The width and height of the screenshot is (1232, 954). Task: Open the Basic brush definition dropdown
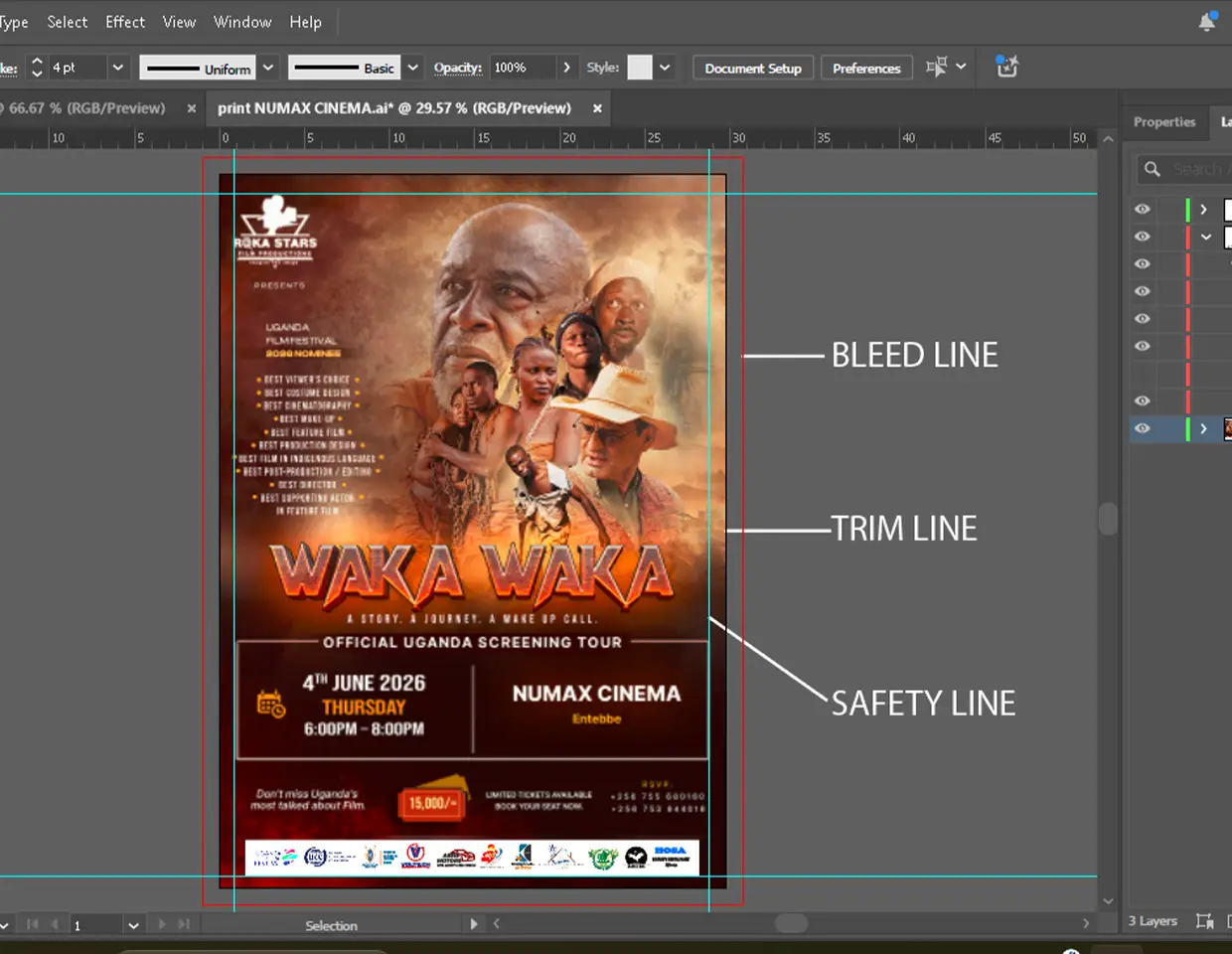pyautogui.click(x=413, y=68)
